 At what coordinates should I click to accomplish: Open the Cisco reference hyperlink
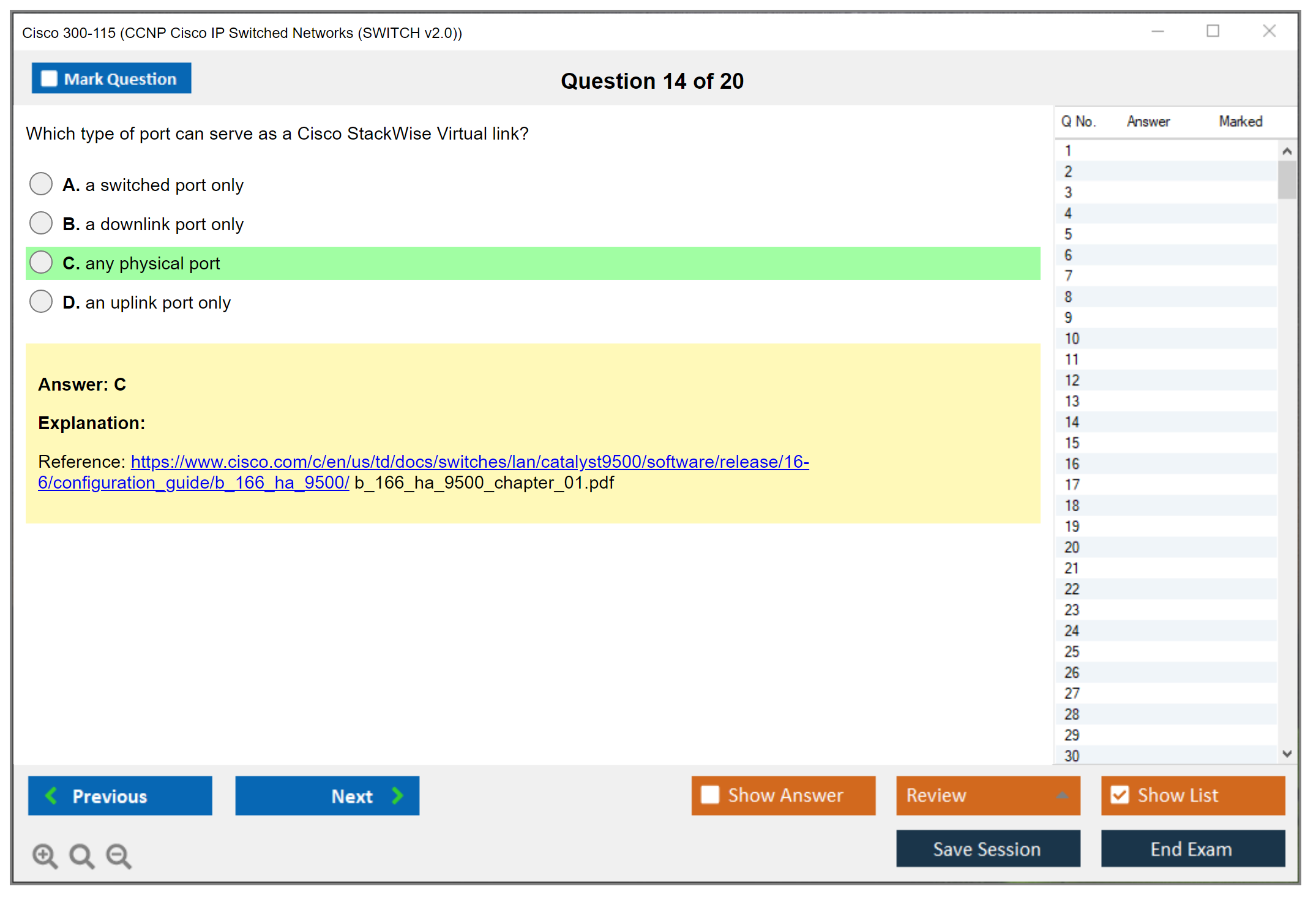(469, 462)
